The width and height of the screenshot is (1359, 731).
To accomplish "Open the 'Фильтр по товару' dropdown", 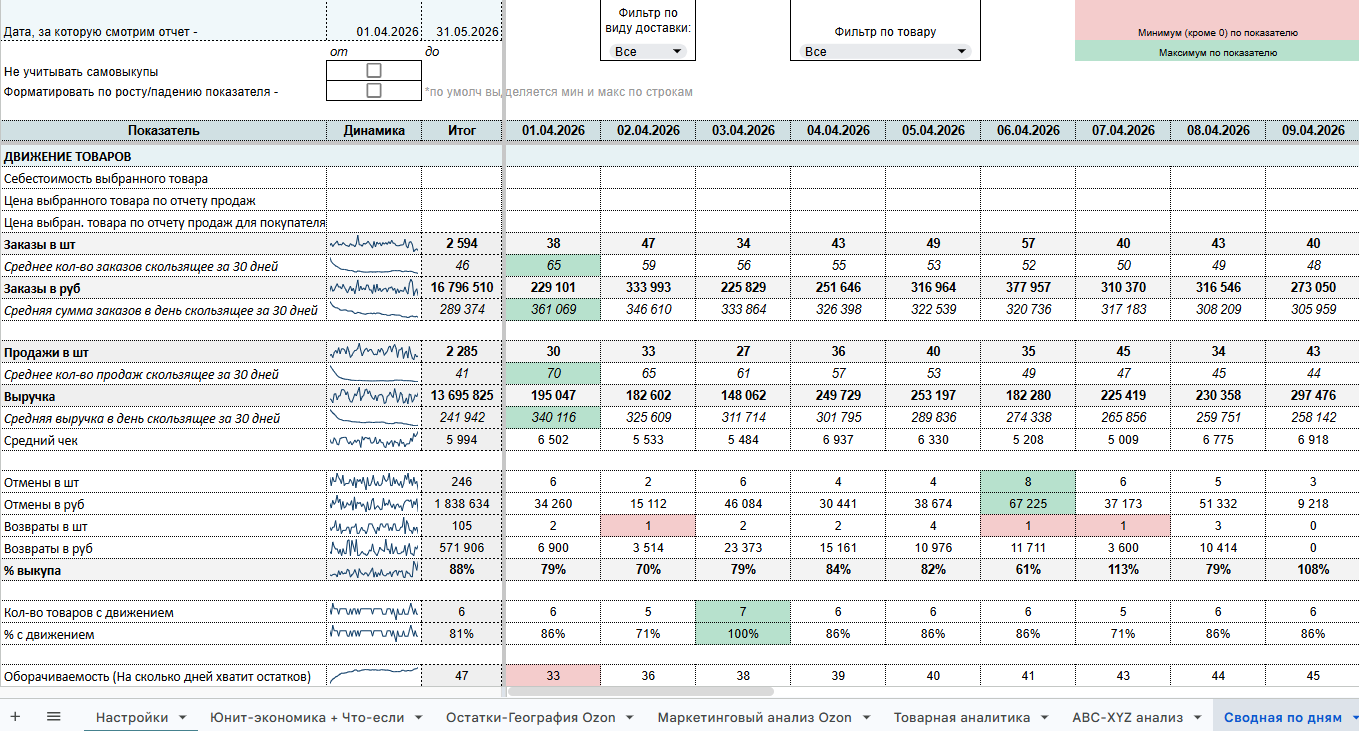I will click(887, 51).
